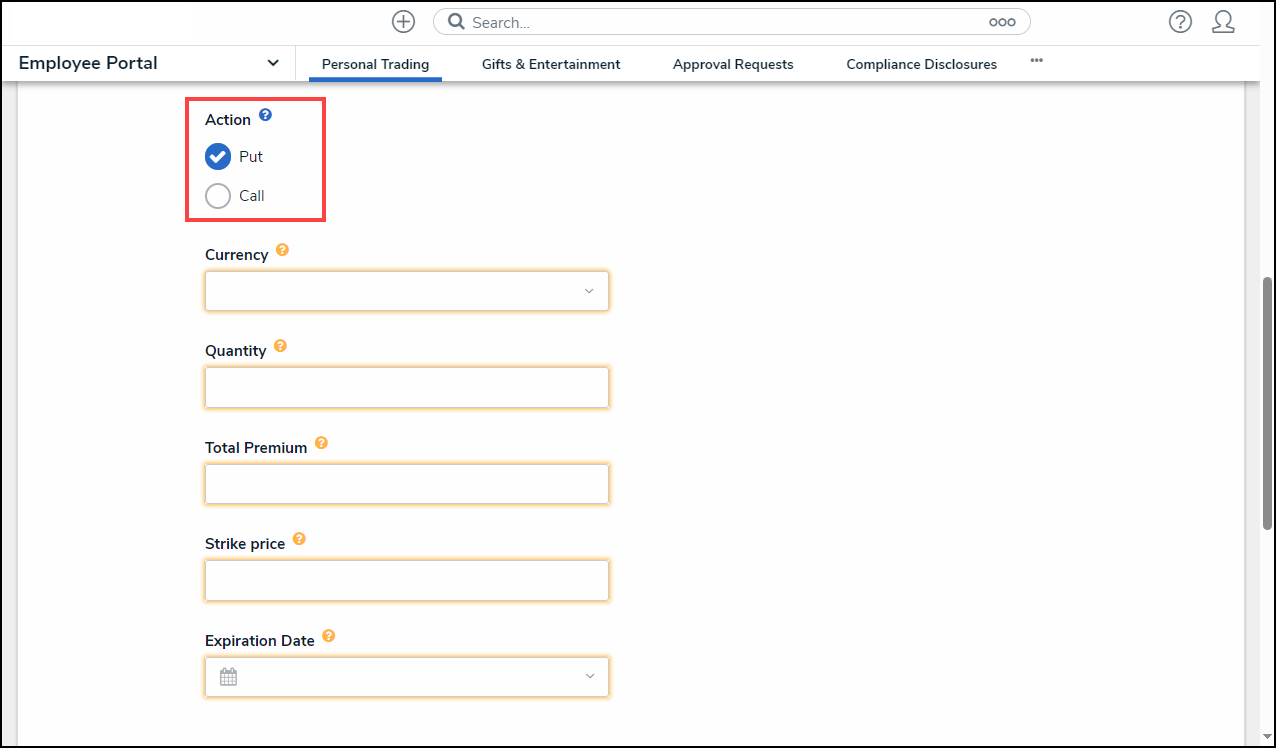Expand the Currency dropdown
1276x748 pixels.
406,291
